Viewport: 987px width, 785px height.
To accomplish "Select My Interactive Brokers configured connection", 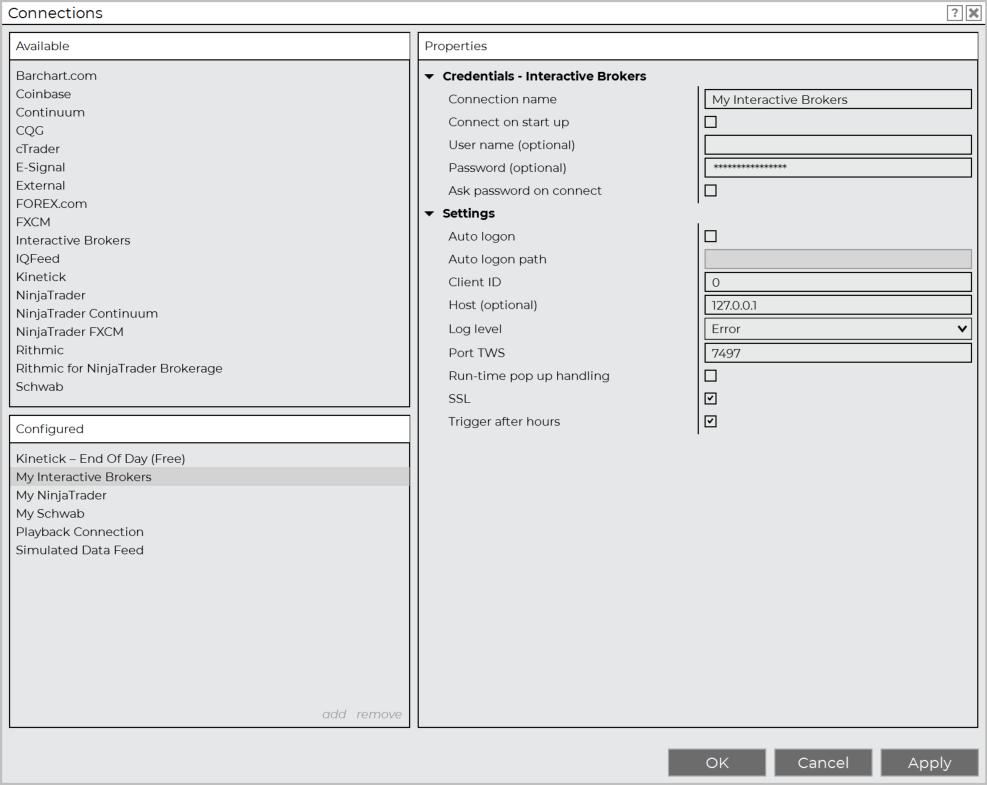I will click(x=210, y=477).
